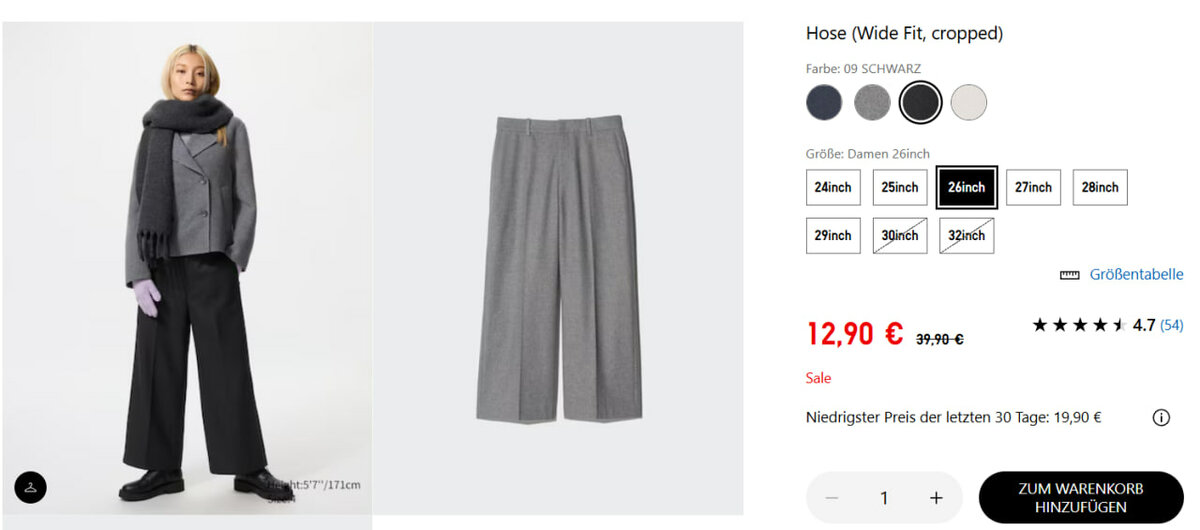1200x530 pixels.
Task: Choose the grey color swatch
Action: [872, 102]
